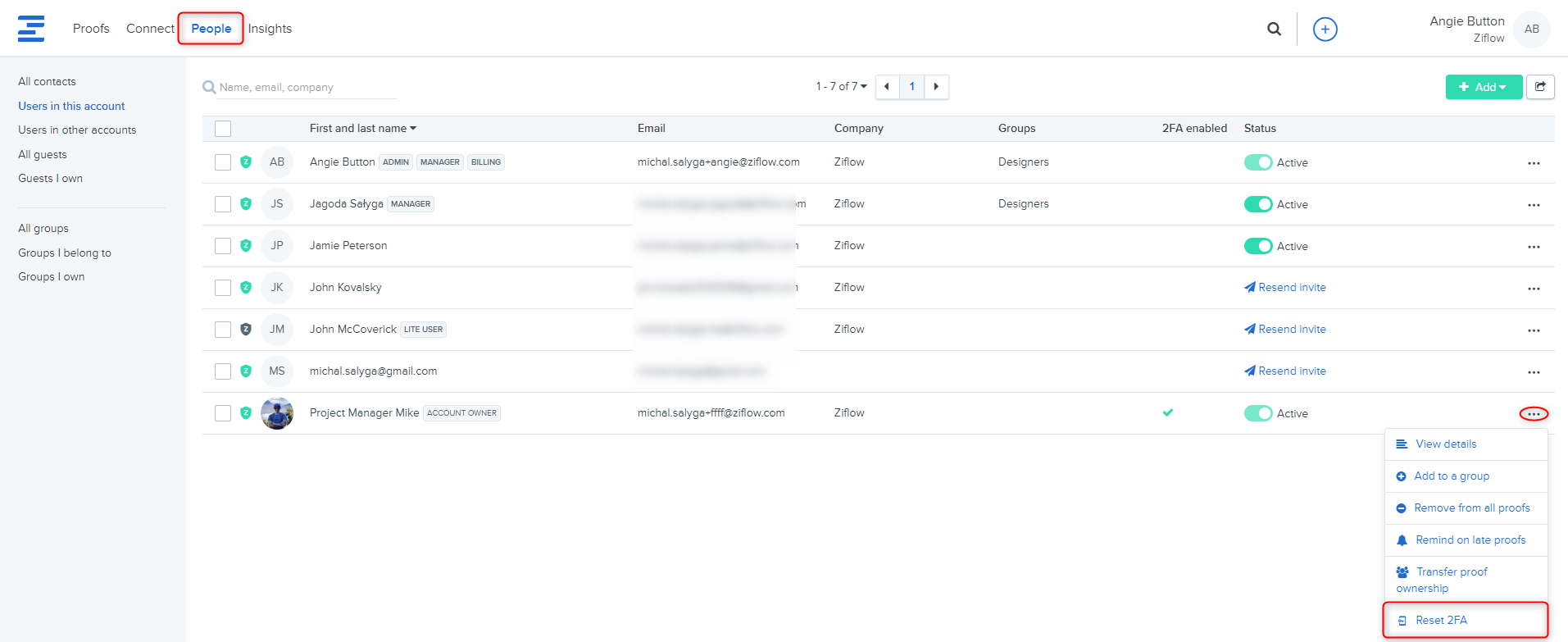Click the export icon beside Add
This screenshot has width=1568, height=642.
[x=1540, y=87]
